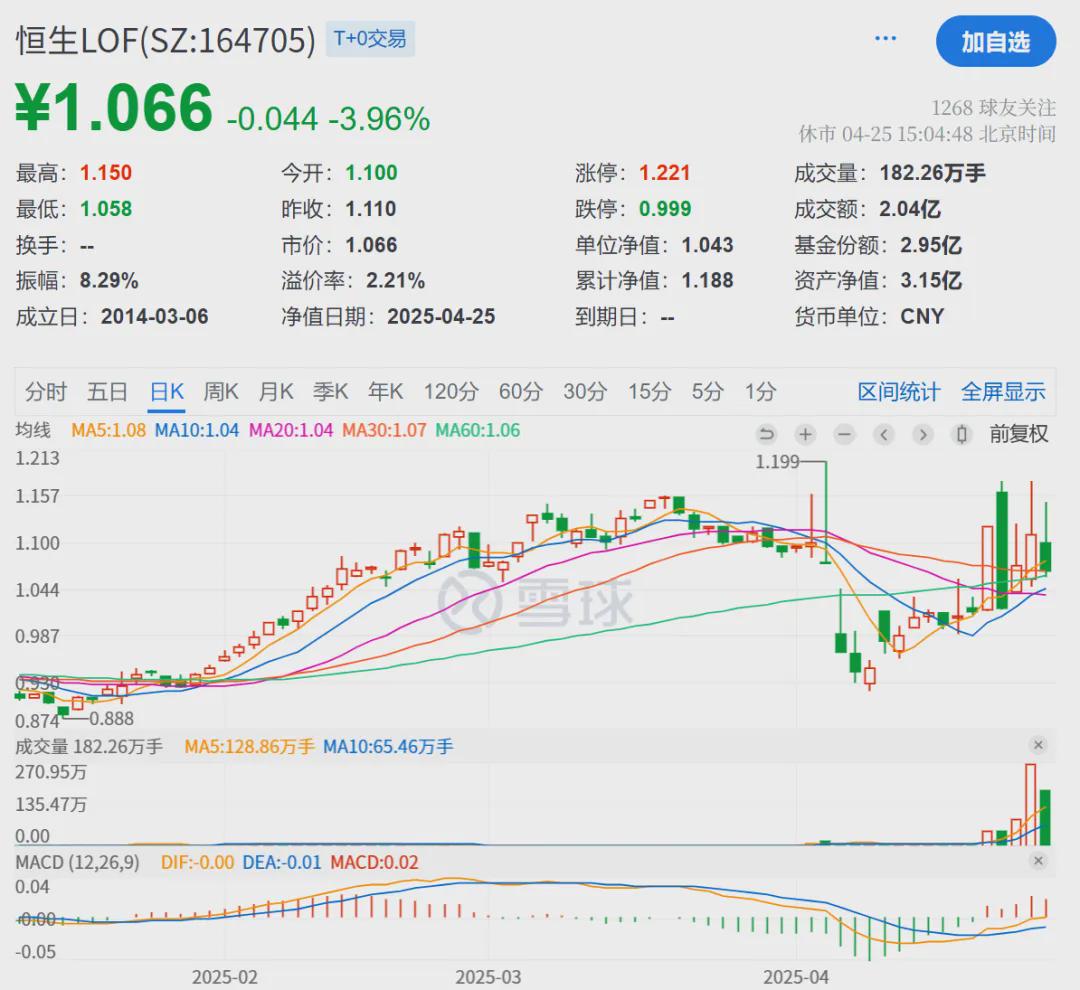Click the DEA:-0.01 indicator label
Image resolution: width=1080 pixels, height=990 pixels.
coord(282,863)
